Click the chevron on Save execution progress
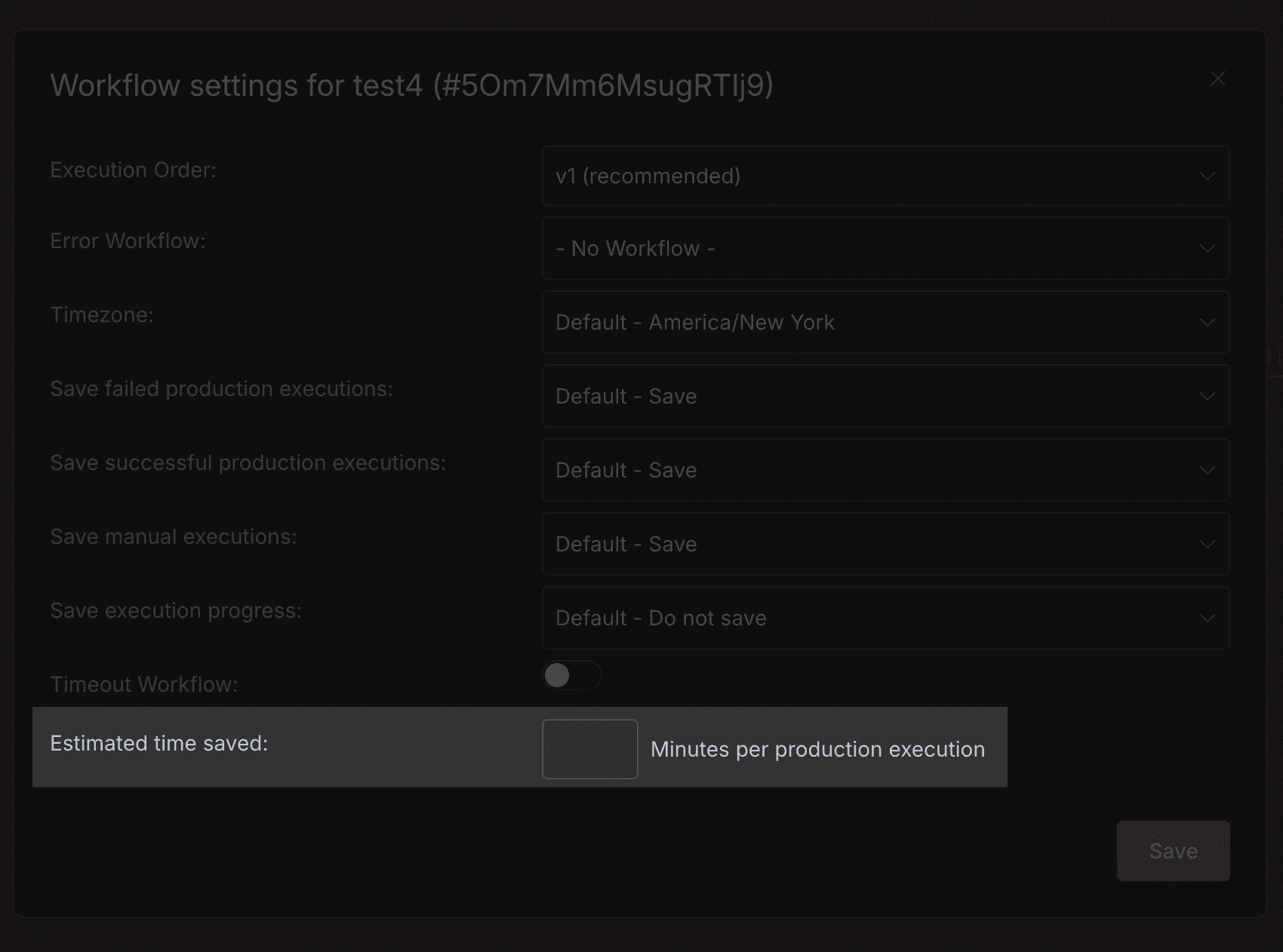This screenshot has width=1283, height=952. coord(1208,617)
